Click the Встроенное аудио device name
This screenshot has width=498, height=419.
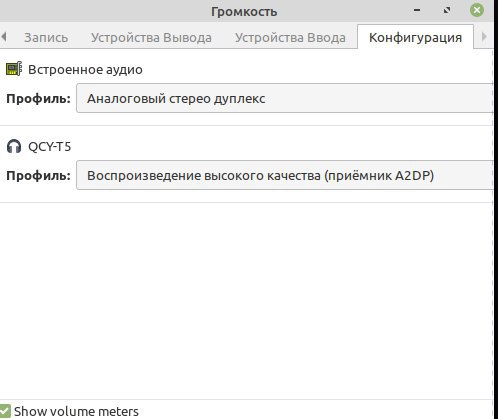[x=85, y=69]
